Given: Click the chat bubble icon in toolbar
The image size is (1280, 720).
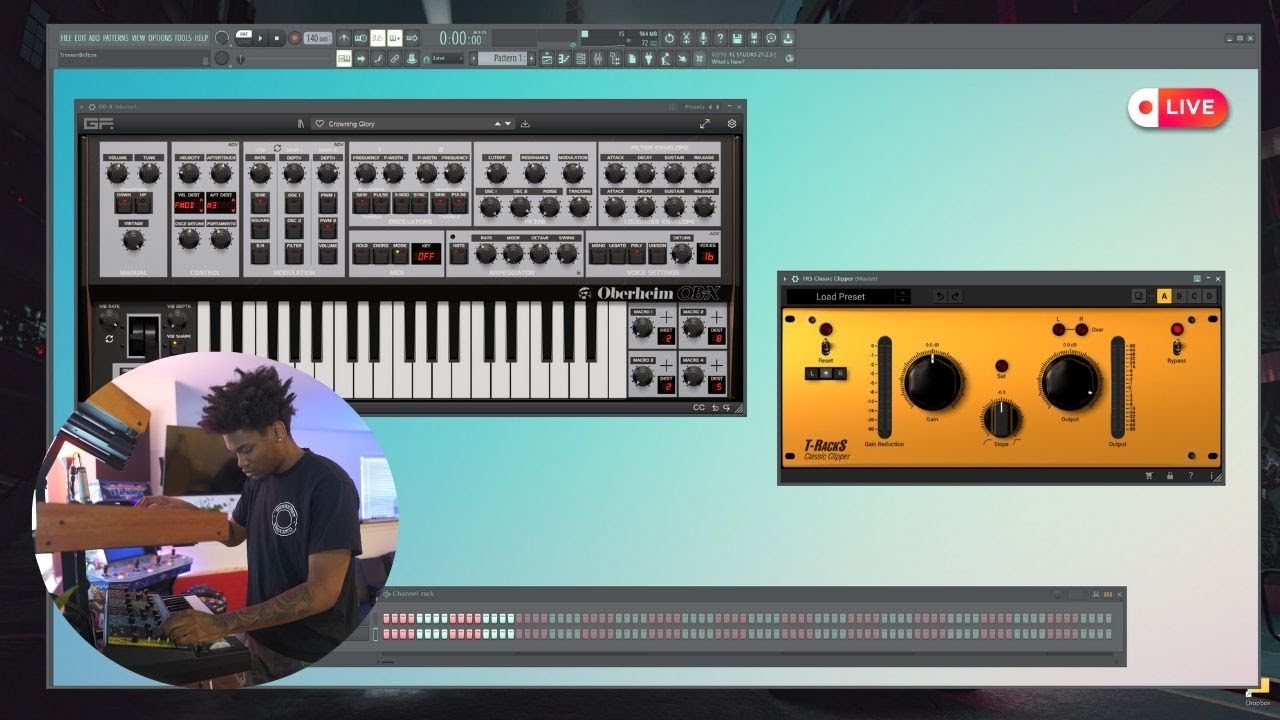Looking at the screenshot, I should [771, 38].
